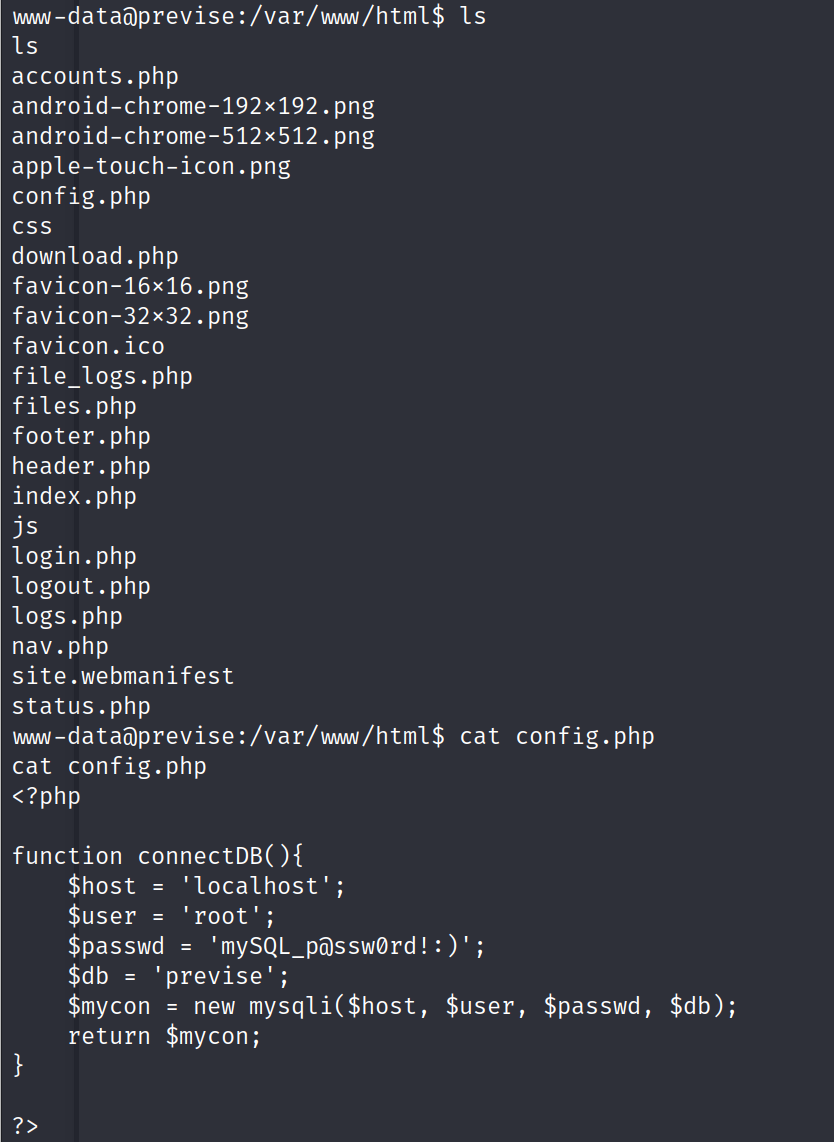Screen dimensions: 834x1142
Task: Click the 'return $mycon;' line
Action: point(164,1036)
